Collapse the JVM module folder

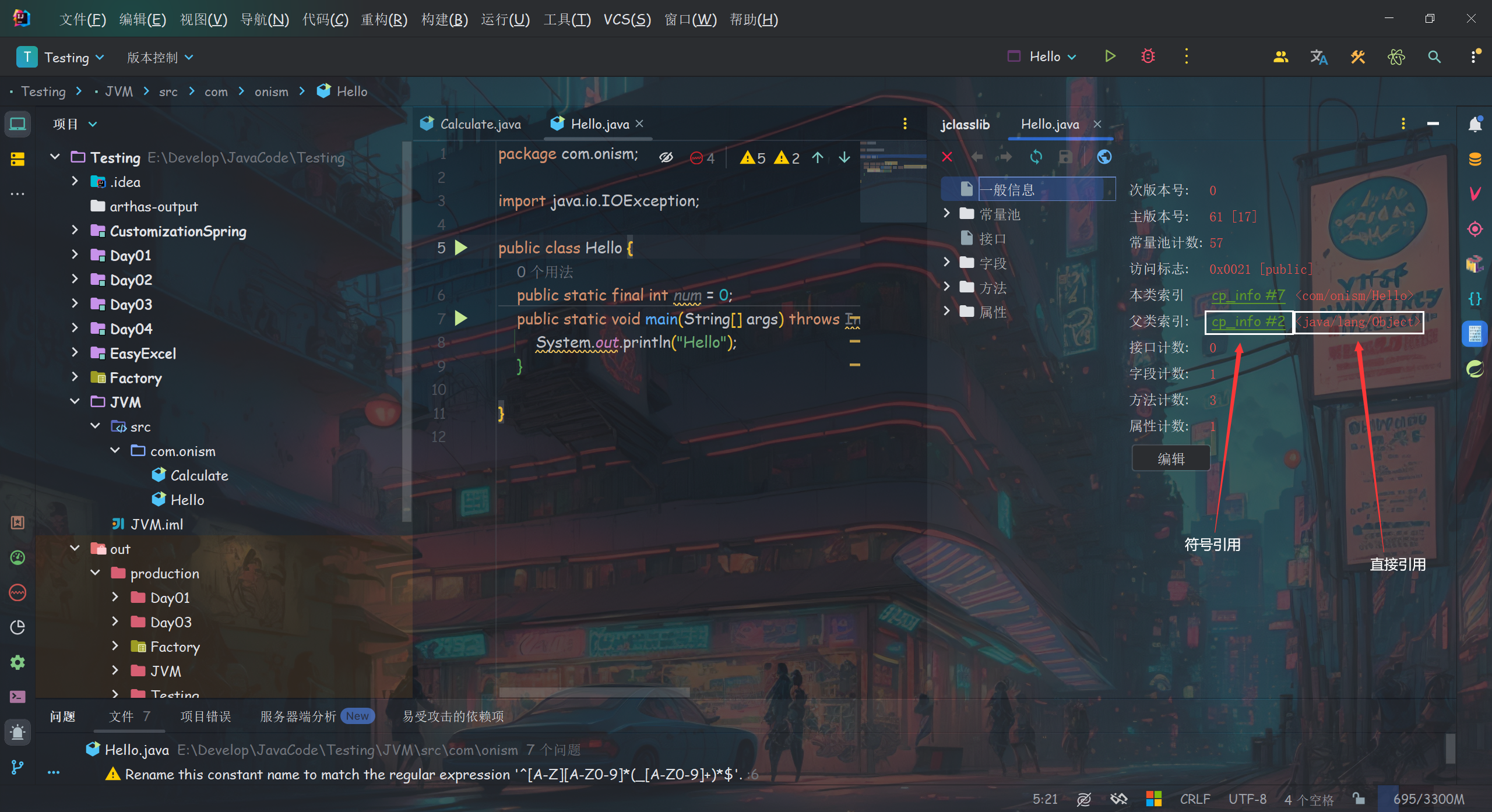(x=75, y=402)
